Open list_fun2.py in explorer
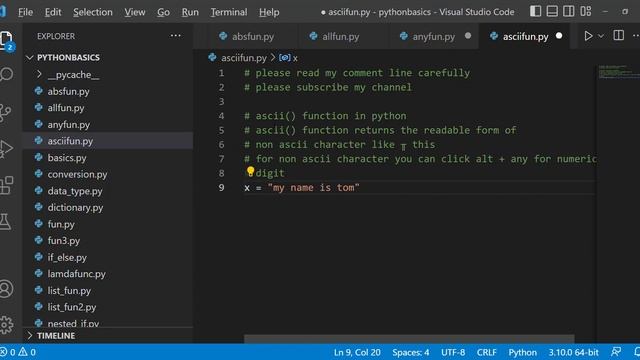Viewport: 640px width, 360px height. 108,307
